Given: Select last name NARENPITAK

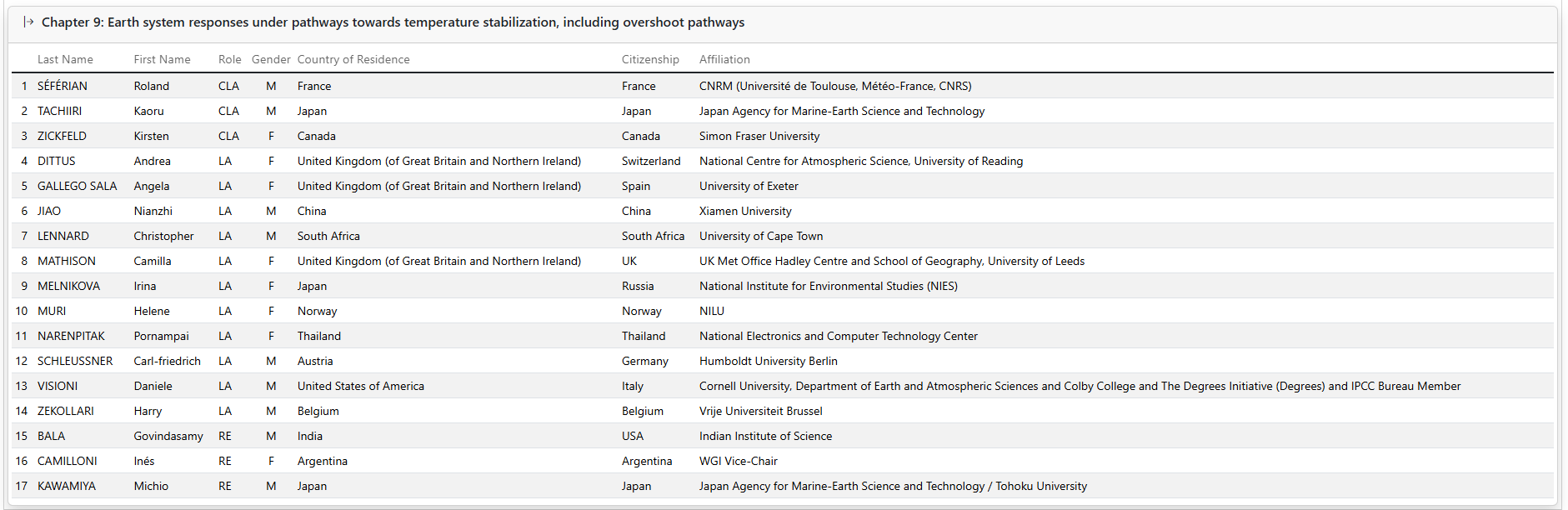Looking at the screenshot, I should pyautogui.click(x=71, y=336).
